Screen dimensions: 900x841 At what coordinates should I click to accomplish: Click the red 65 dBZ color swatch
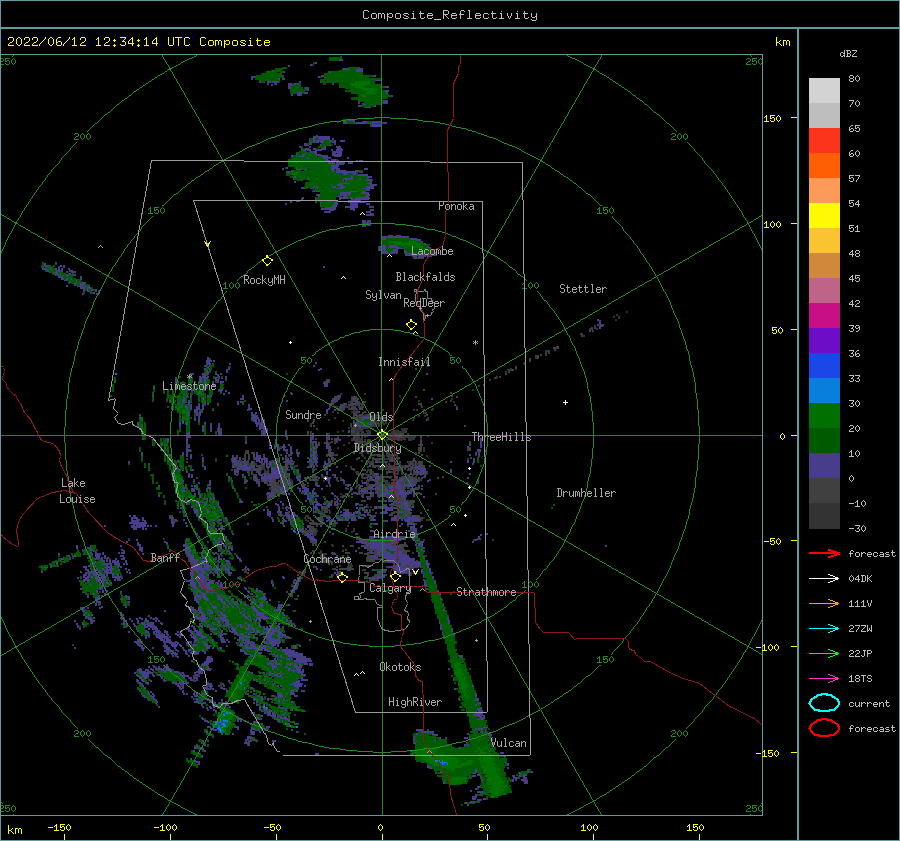[824, 141]
